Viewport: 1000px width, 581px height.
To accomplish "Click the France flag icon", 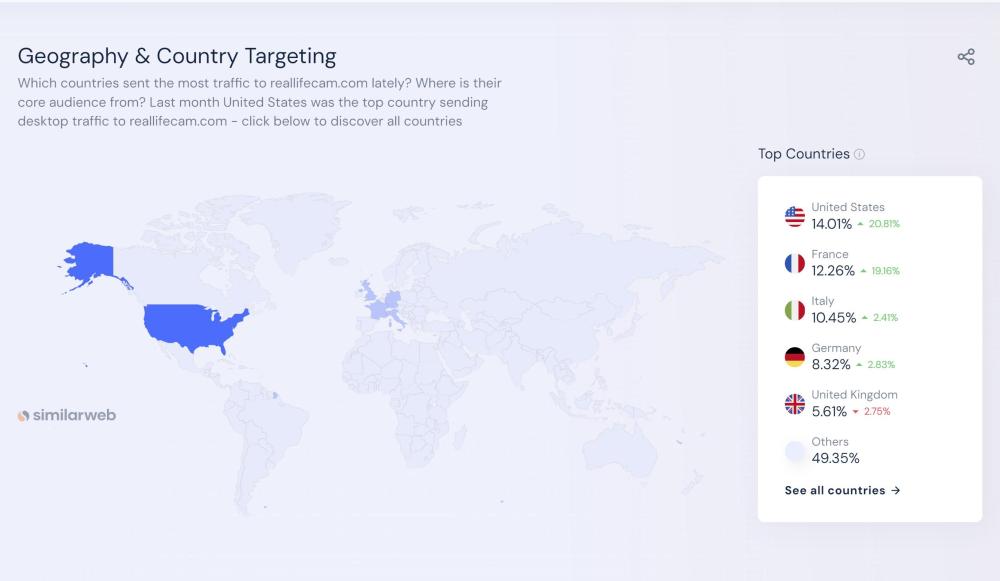I will tap(794, 263).
